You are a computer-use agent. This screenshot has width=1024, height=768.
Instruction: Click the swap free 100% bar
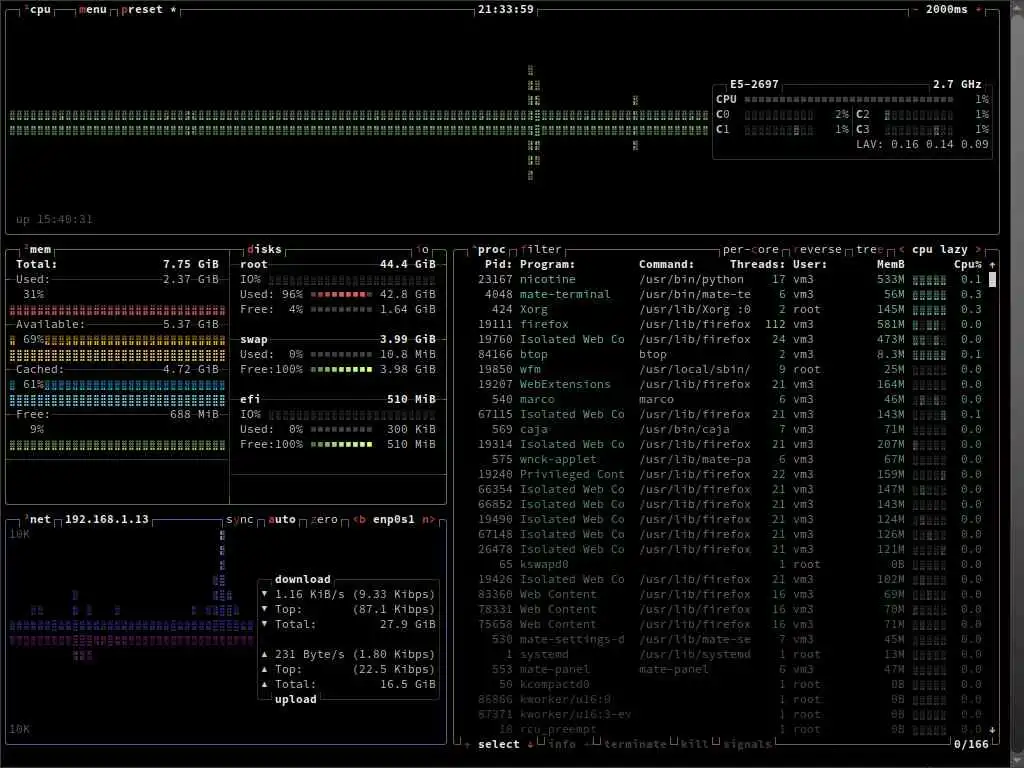click(341, 370)
